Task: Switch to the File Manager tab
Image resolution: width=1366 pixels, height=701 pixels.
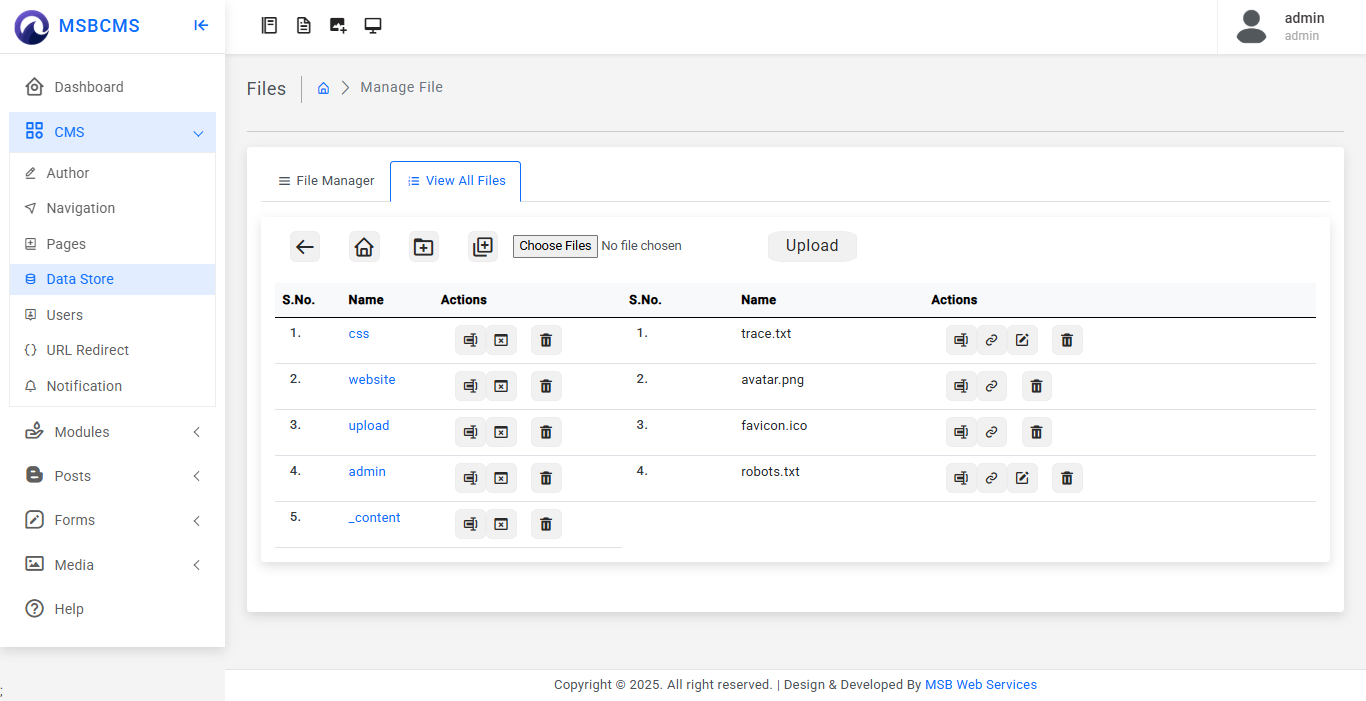Action: [x=326, y=181]
